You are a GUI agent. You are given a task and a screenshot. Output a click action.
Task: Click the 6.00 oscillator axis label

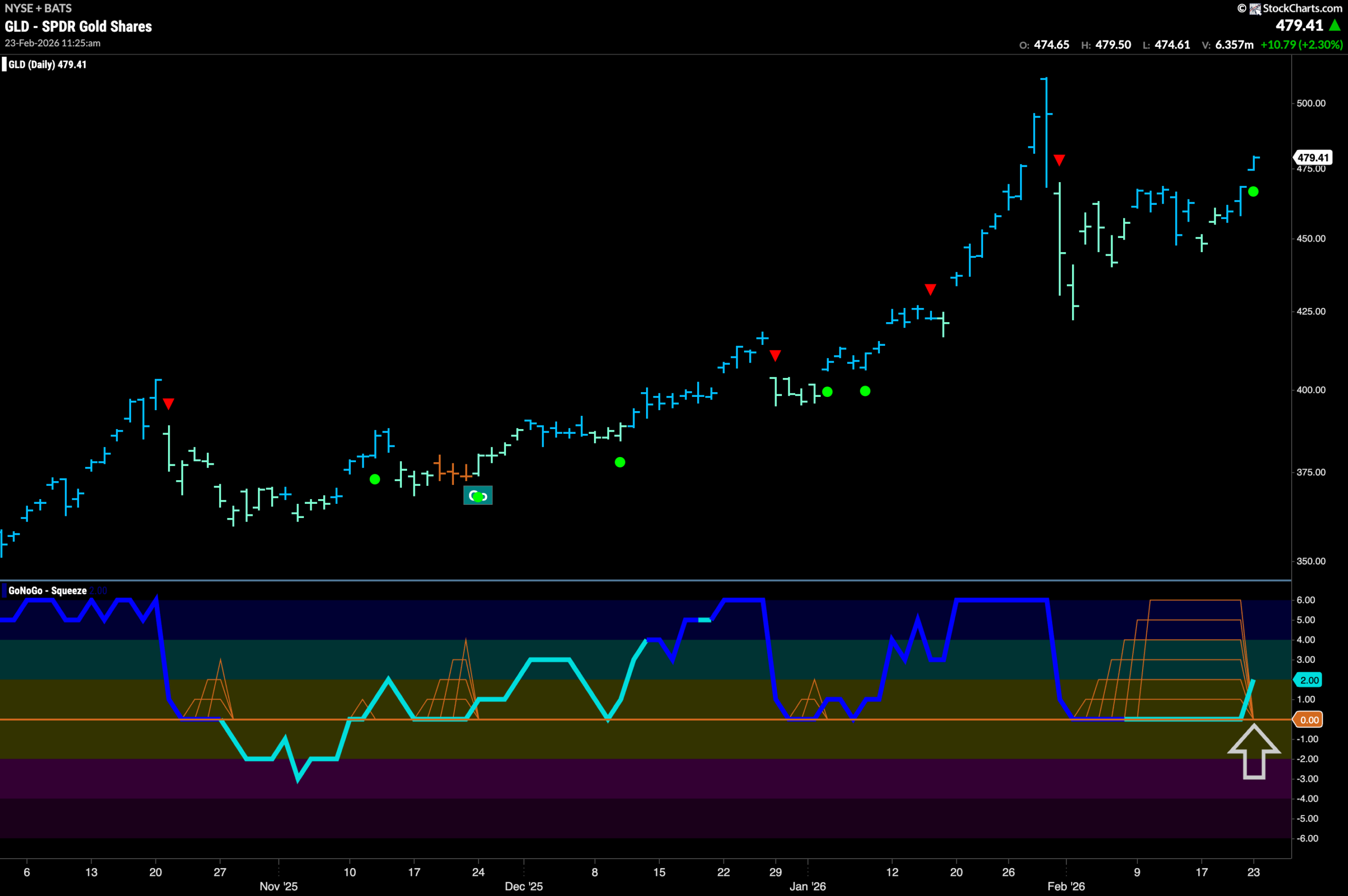1306,600
